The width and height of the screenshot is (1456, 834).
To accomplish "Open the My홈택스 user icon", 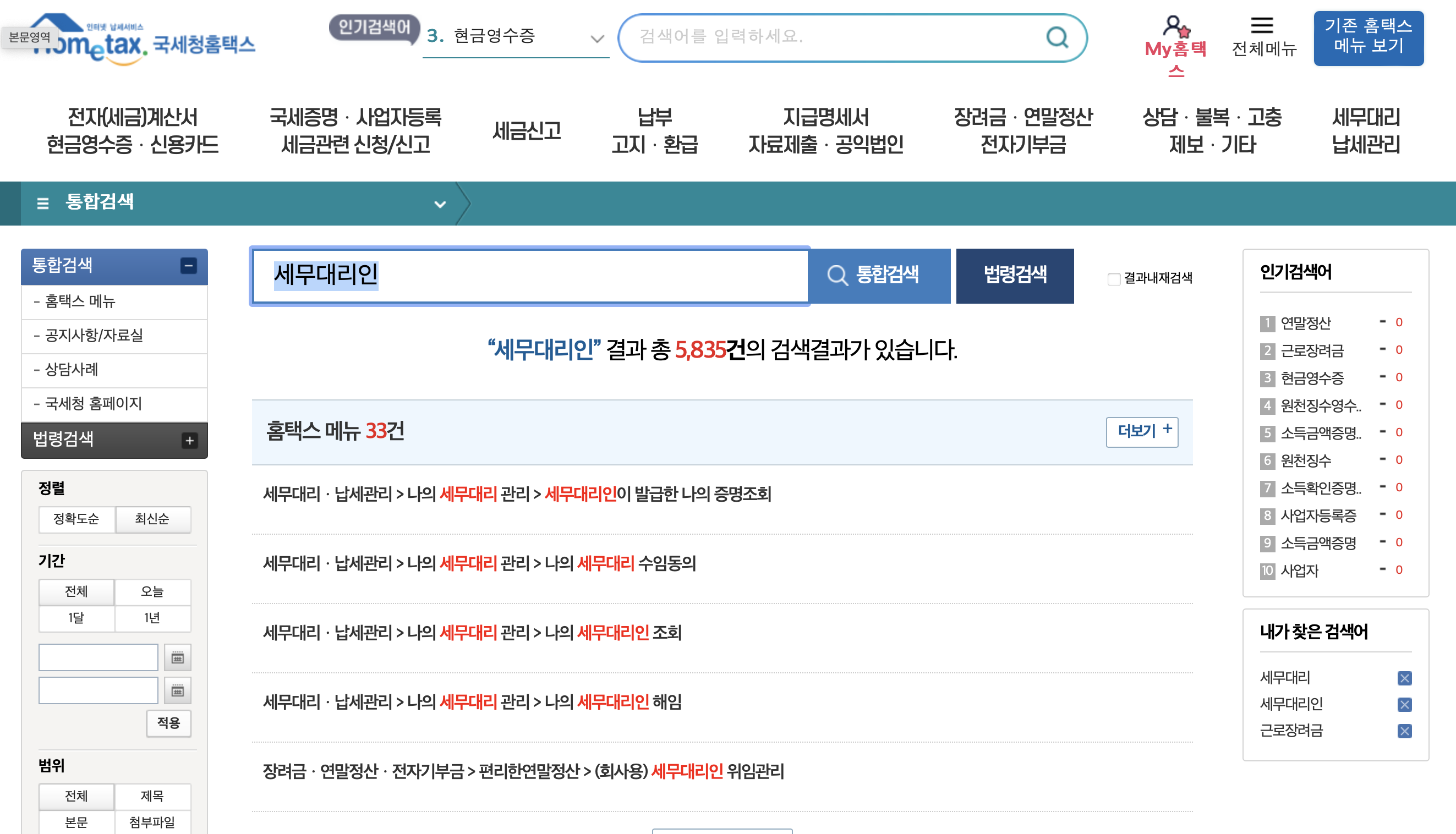I will point(1175,26).
